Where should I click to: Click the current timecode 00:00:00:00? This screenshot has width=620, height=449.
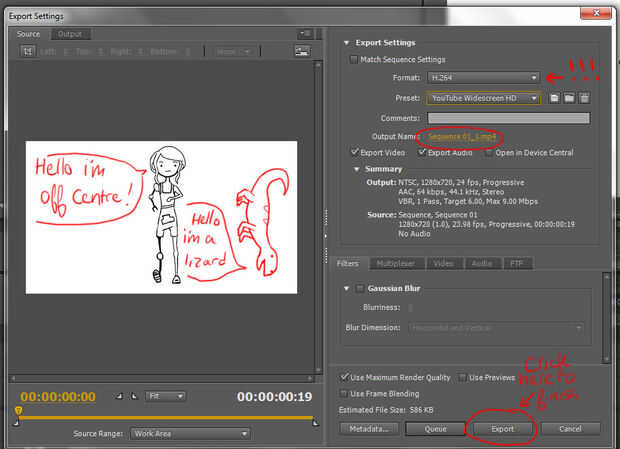tap(58, 397)
